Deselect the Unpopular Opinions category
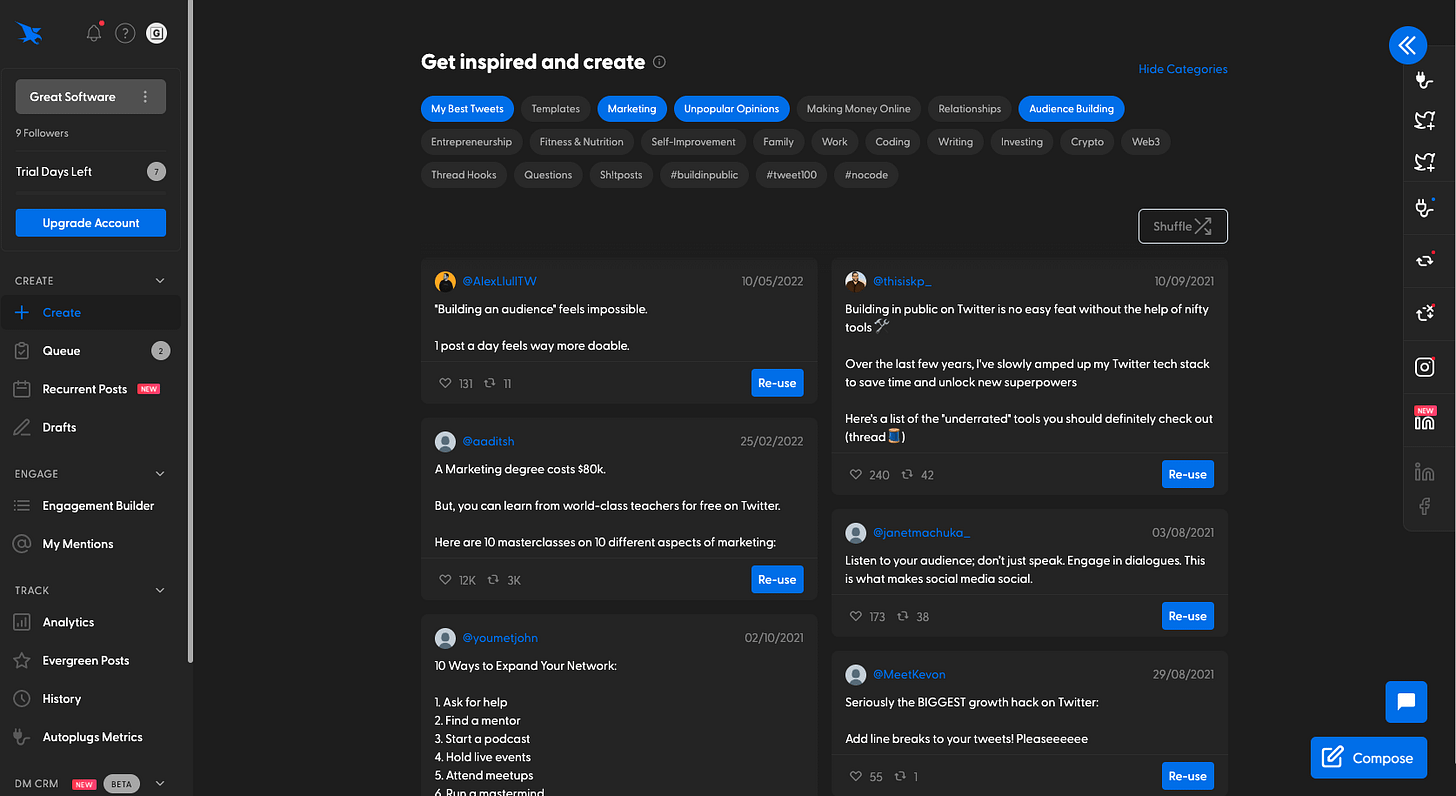Image resolution: width=1456 pixels, height=796 pixels. 731,108
